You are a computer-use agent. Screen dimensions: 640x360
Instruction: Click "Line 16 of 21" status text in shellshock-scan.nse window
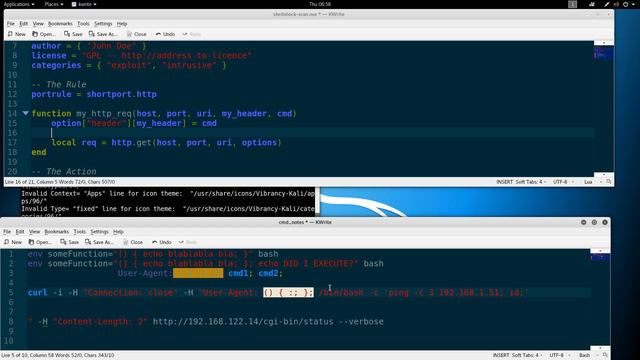19,182
